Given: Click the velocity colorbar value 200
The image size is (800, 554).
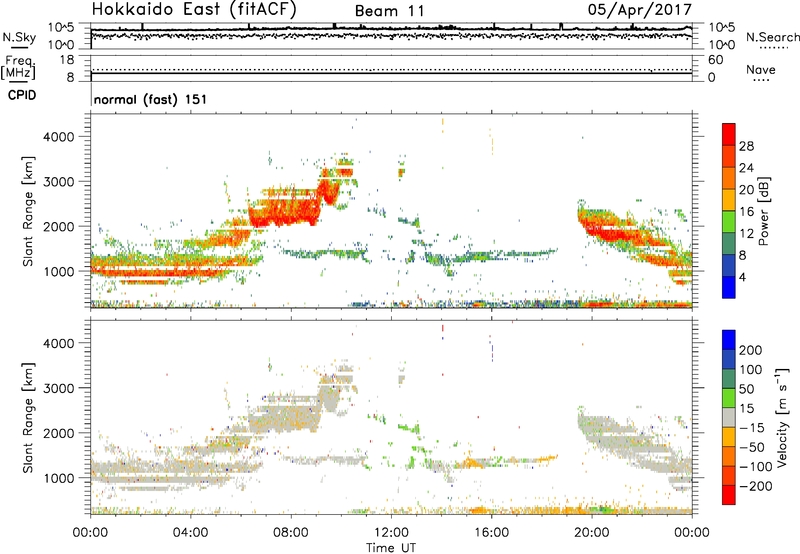Looking at the screenshot, I should pos(751,350).
